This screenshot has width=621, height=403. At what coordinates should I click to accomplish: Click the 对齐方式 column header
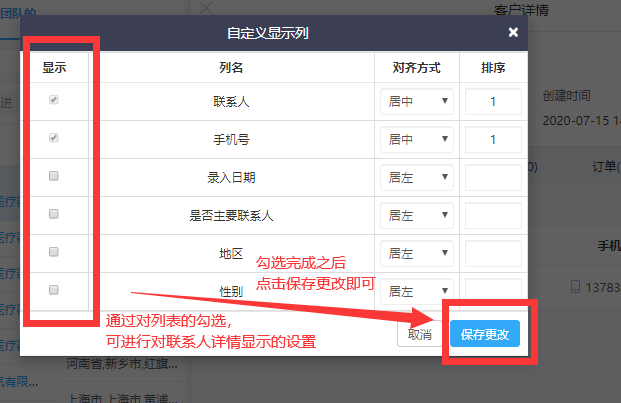point(416,68)
